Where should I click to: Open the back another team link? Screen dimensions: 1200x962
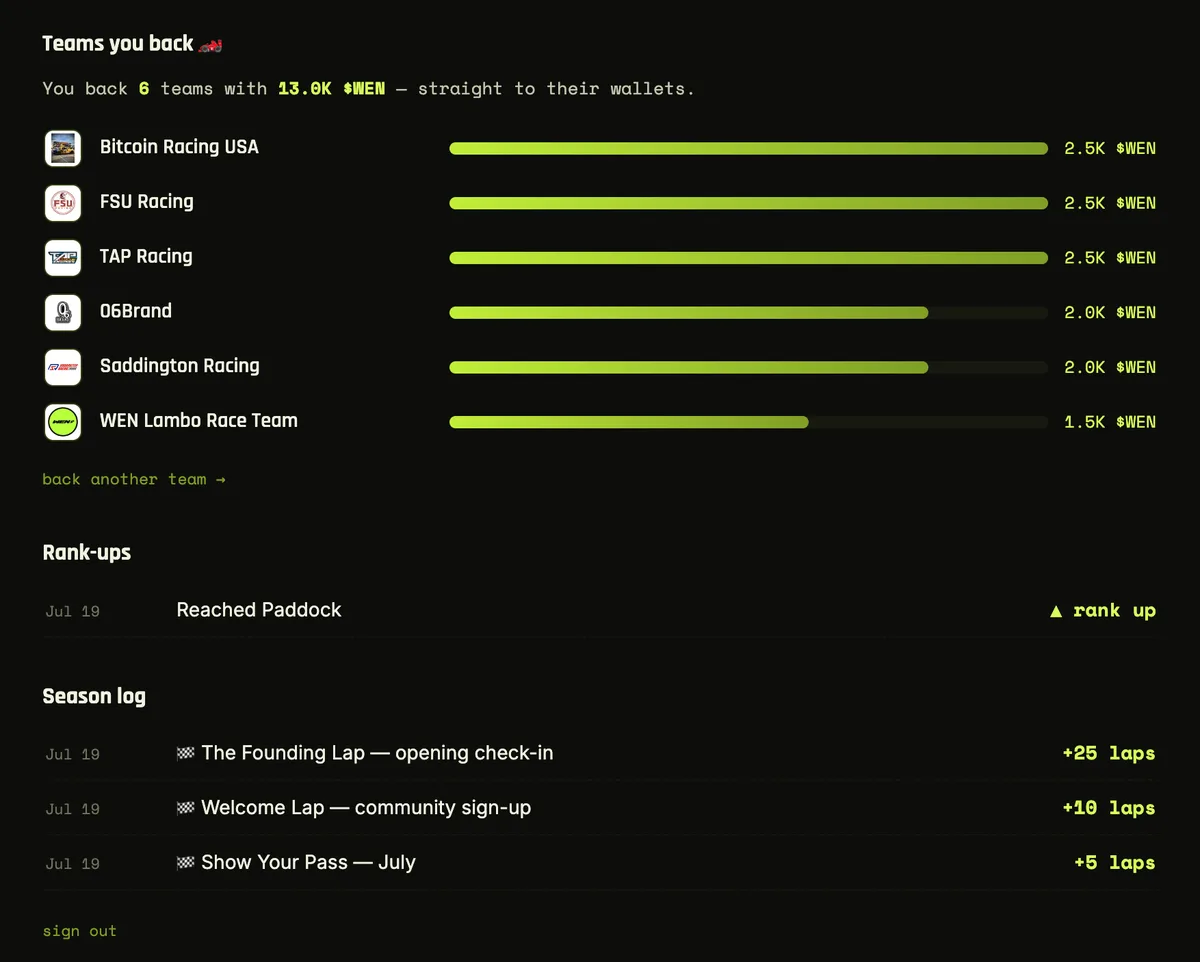(134, 479)
